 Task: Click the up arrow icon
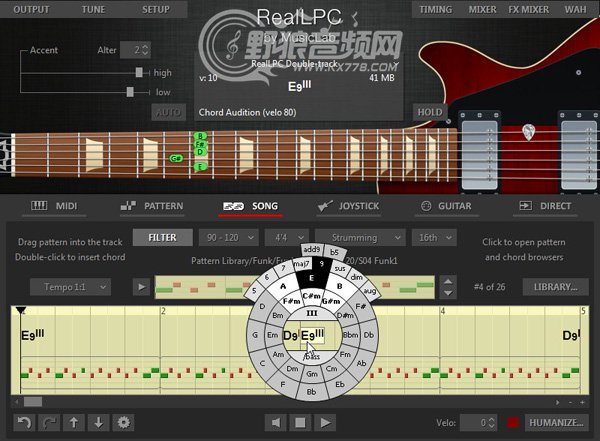[74, 423]
